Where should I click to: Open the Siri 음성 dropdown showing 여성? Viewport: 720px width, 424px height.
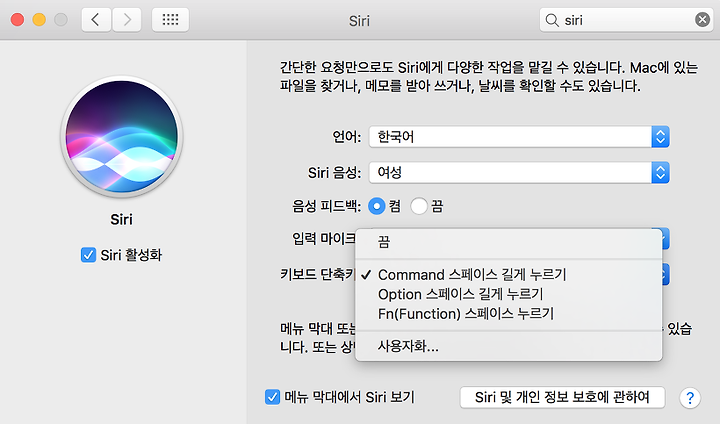click(x=519, y=173)
